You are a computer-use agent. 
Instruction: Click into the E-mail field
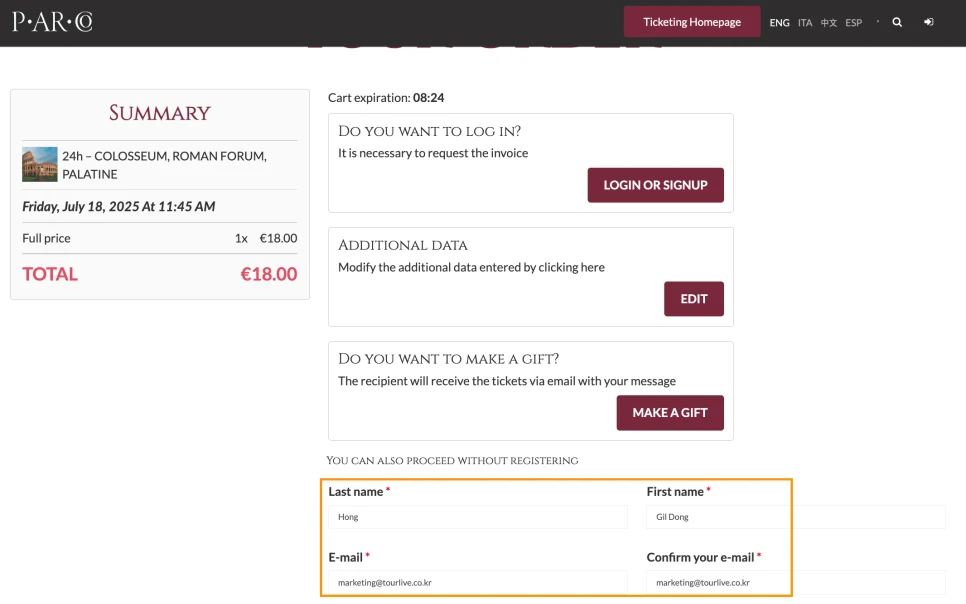pyautogui.click(x=477, y=582)
